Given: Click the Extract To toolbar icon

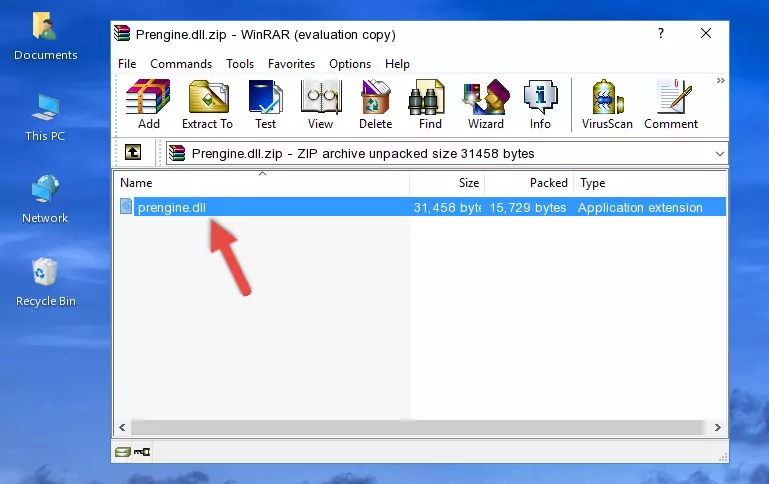Looking at the screenshot, I should (x=207, y=104).
